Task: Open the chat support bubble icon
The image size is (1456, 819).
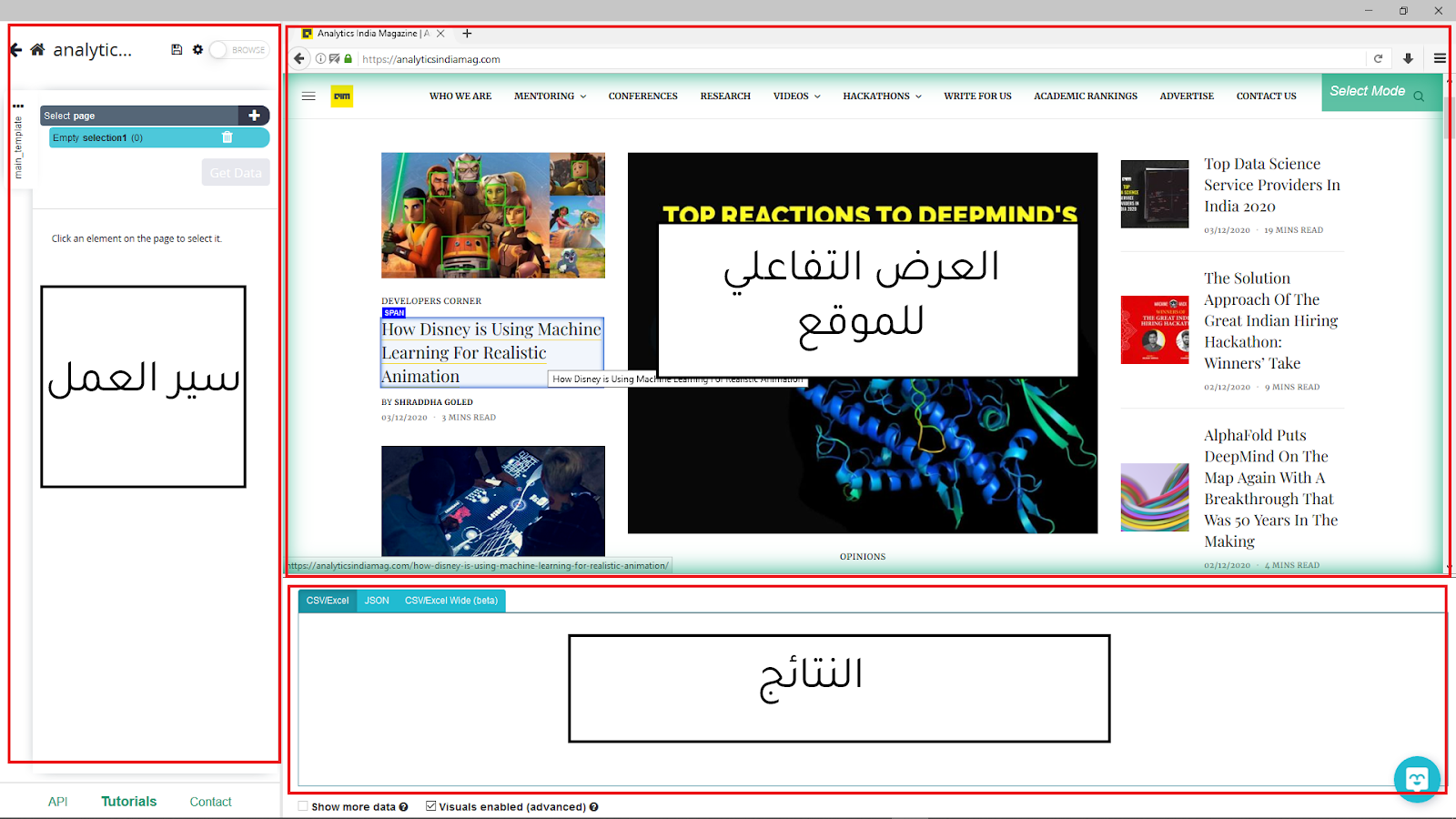Action: point(1417,779)
